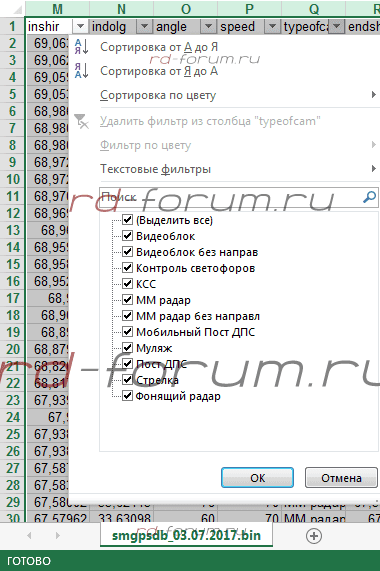Screen dimensions: 380x571
Task: Open the speed column filter dropdown
Action: [x=272, y=27]
